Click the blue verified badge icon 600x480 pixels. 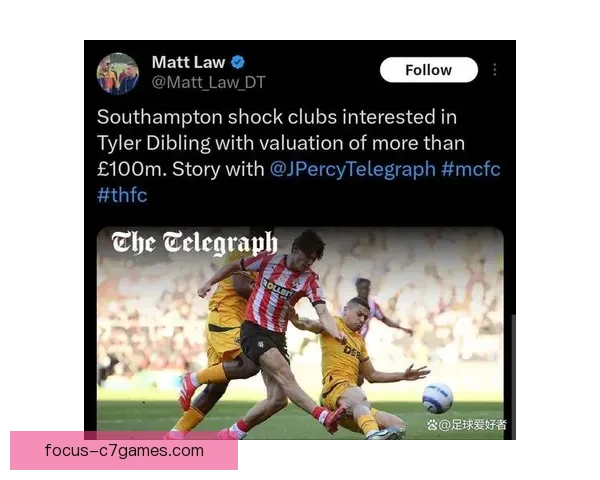[x=238, y=62]
